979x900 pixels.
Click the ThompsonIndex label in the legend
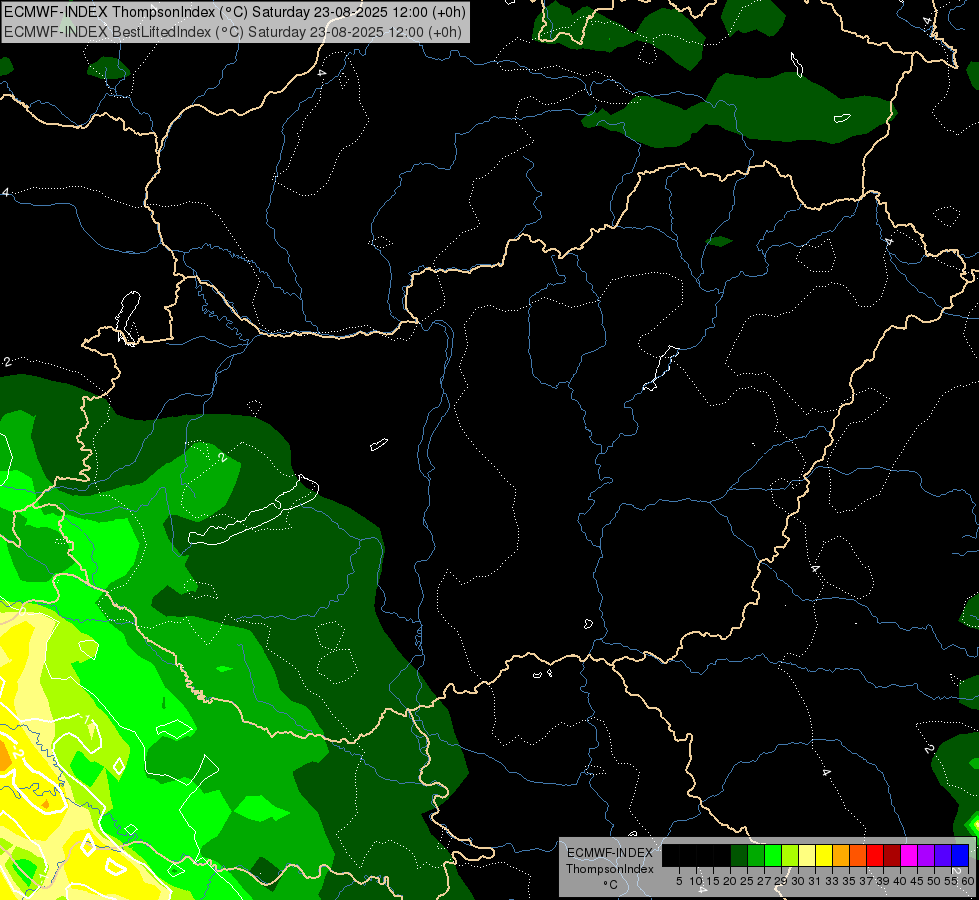pyautogui.click(x=610, y=869)
